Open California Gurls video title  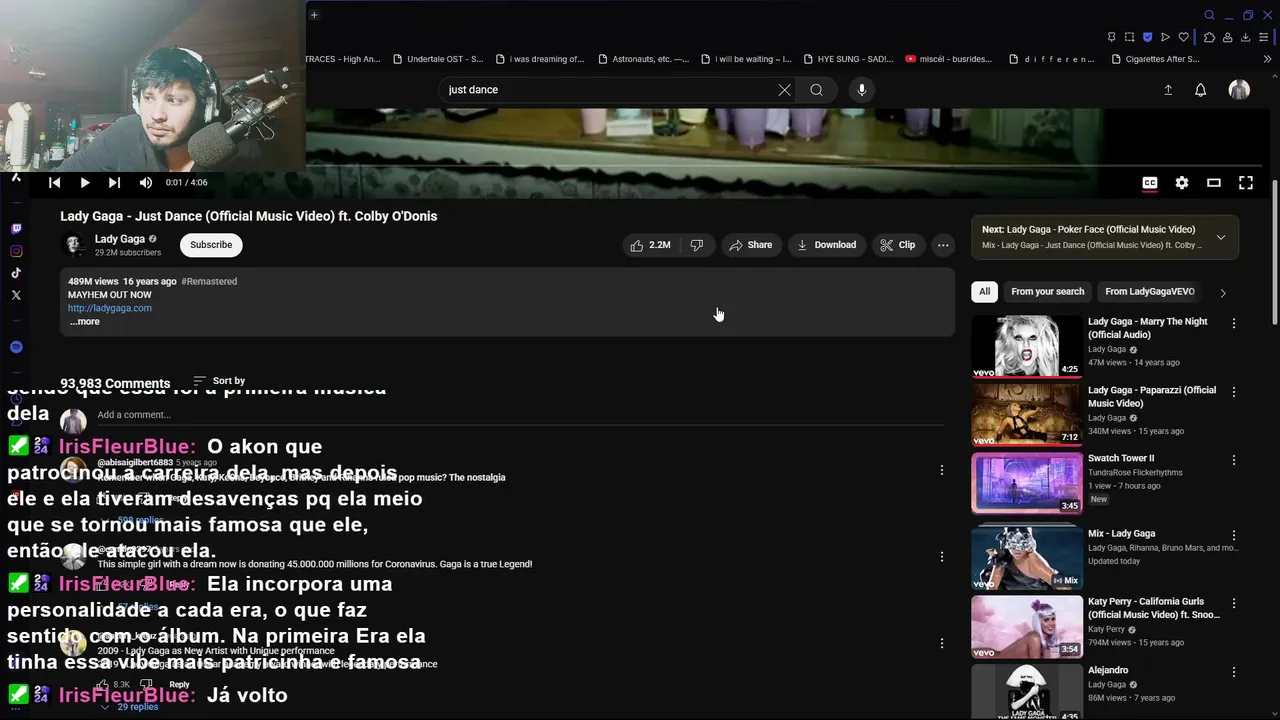pyautogui.click(x=1153, y=608)
